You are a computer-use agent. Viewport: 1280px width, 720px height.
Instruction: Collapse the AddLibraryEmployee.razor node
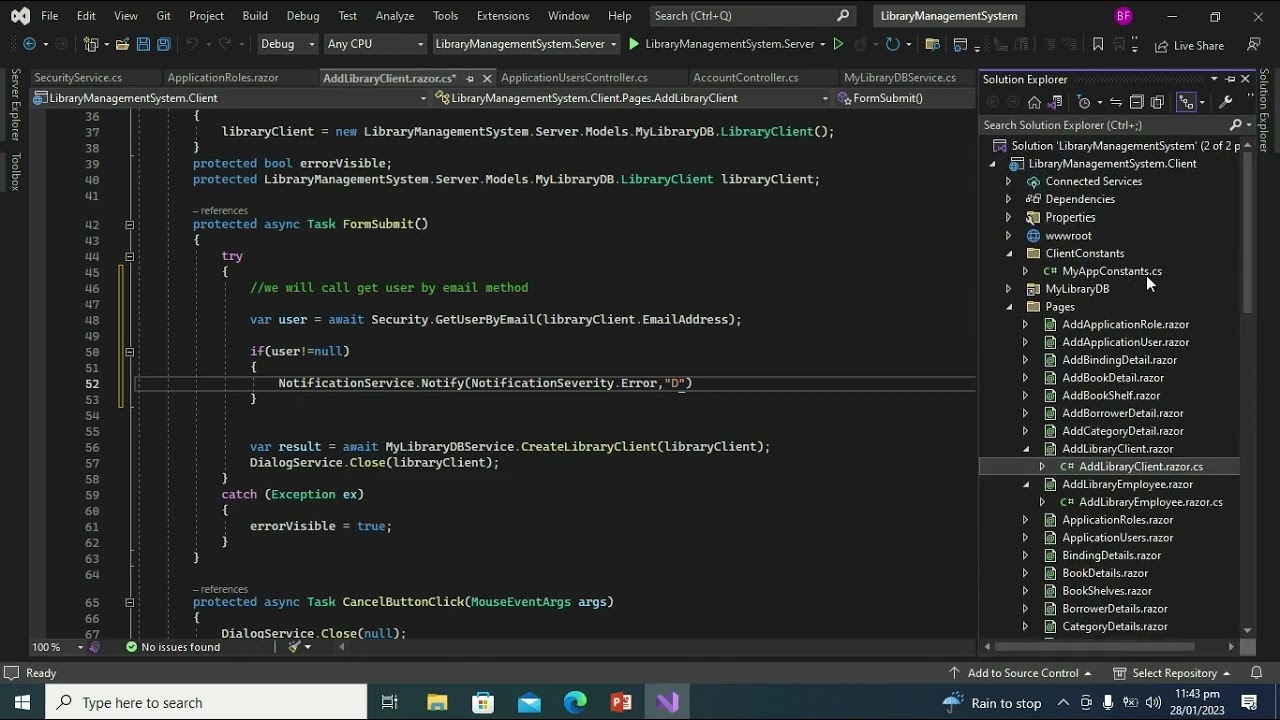[x=1025, y=485]
